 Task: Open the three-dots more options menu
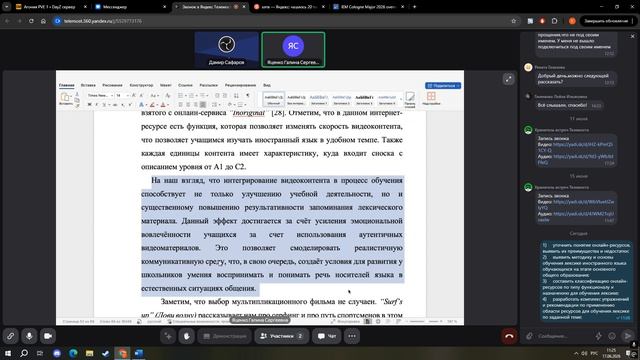(x=352, y=336)
